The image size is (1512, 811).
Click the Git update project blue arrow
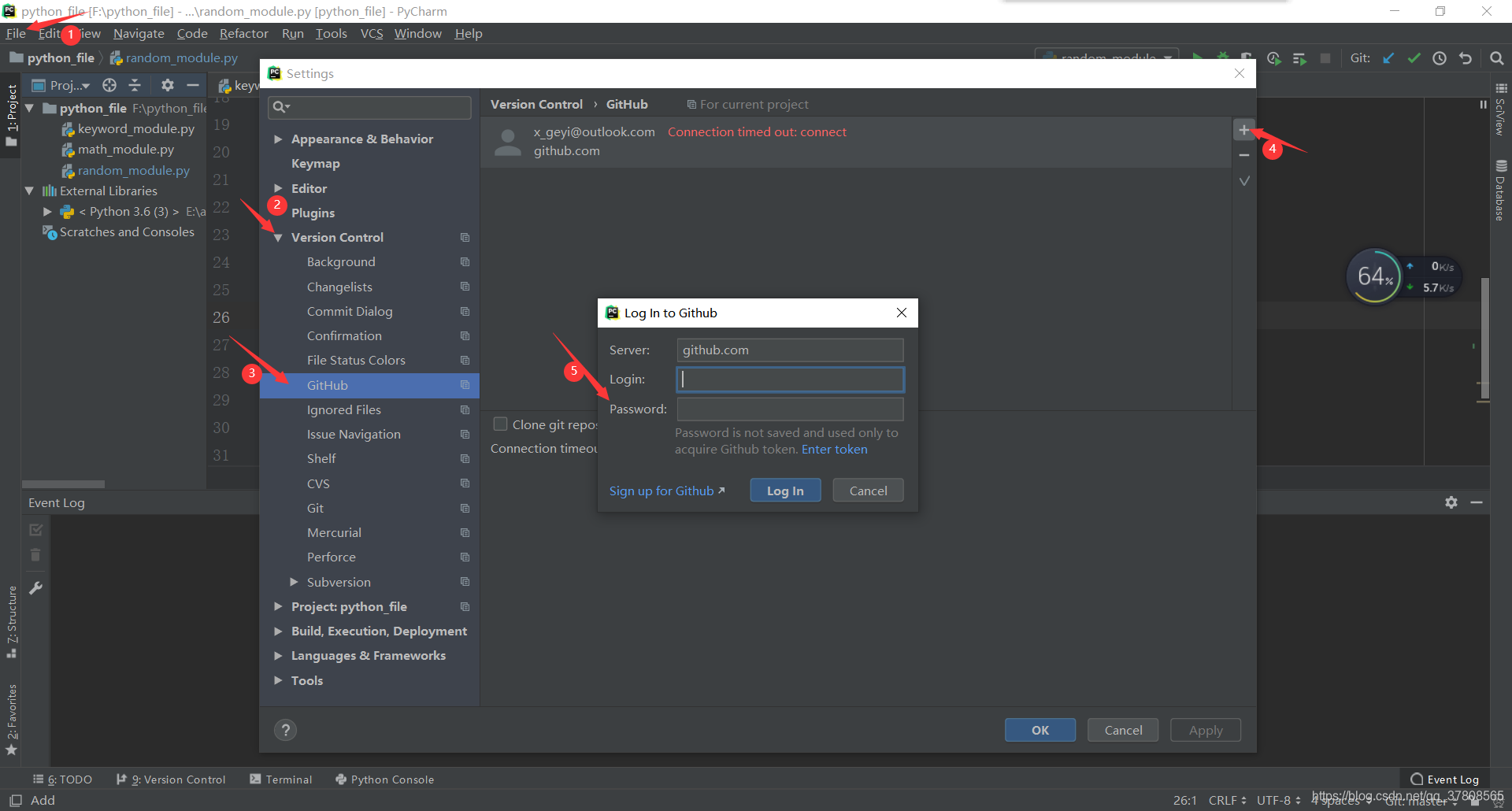[x=1389, y=58]
